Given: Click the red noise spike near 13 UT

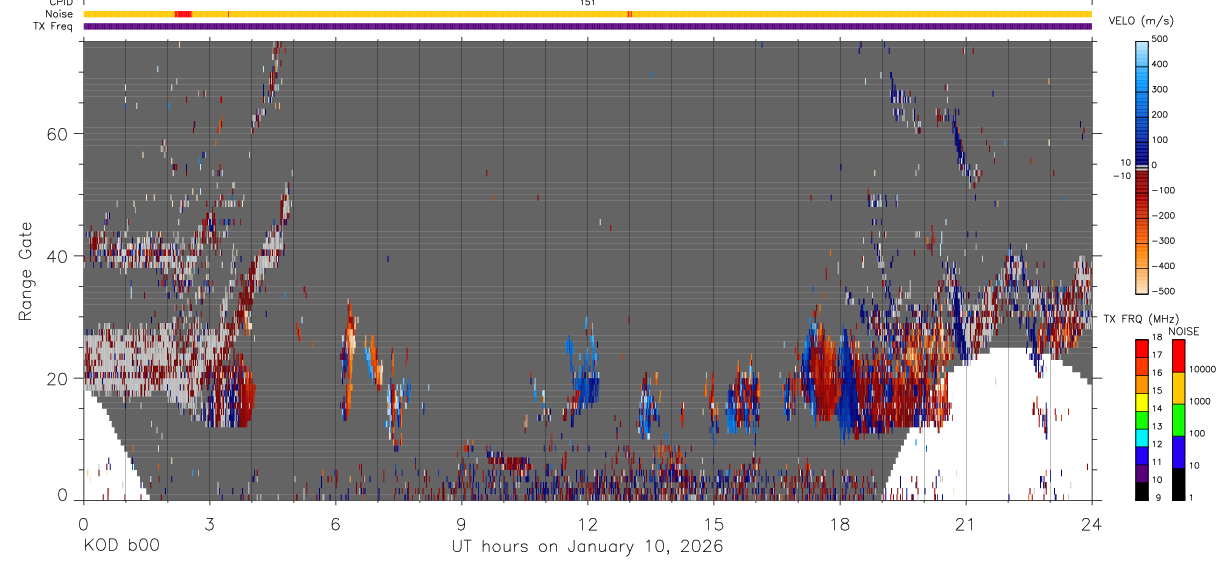Looking at the screenshot, I should pos(629,14).
